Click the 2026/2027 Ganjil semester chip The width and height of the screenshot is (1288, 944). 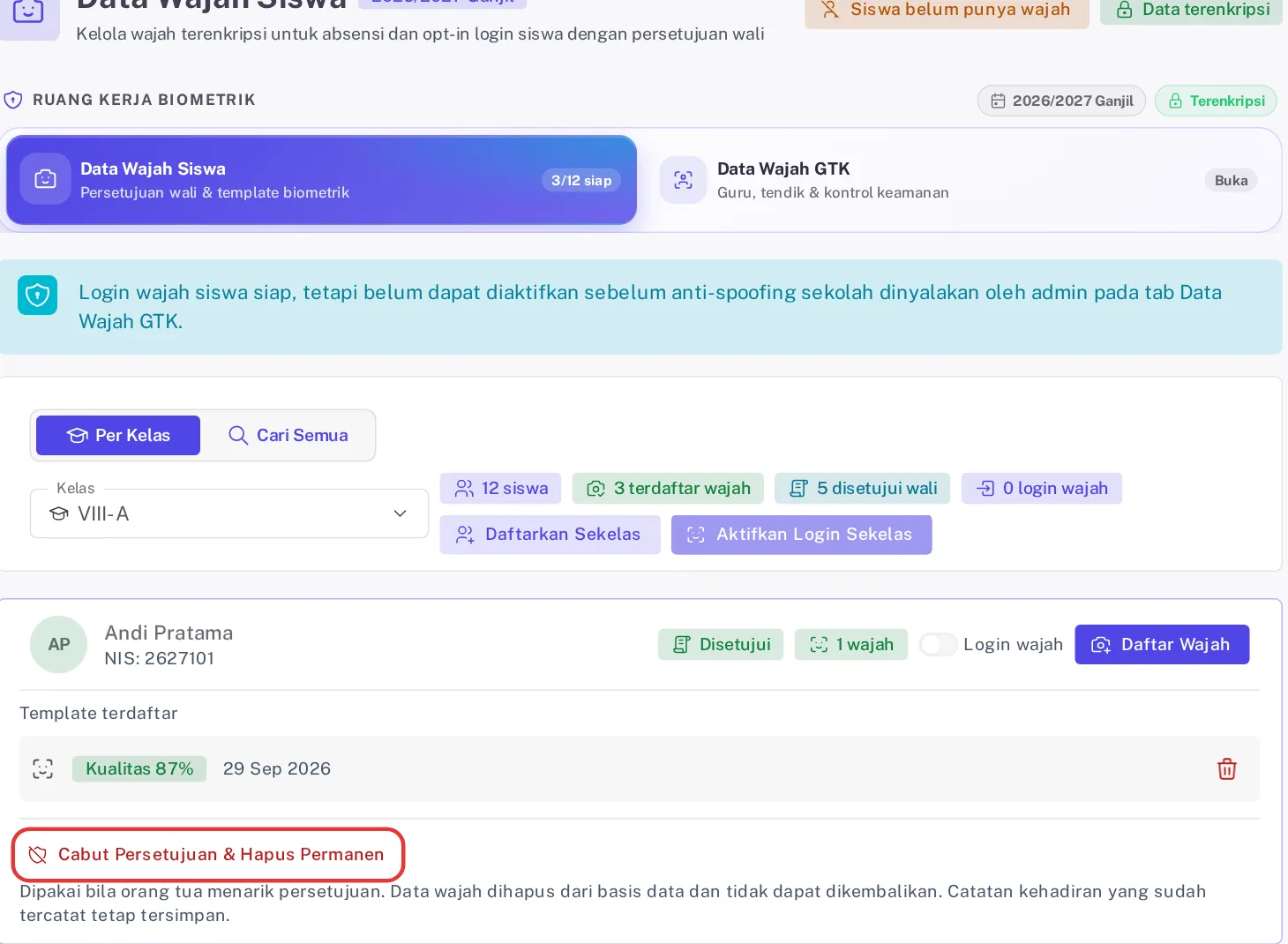point(1061,101)
